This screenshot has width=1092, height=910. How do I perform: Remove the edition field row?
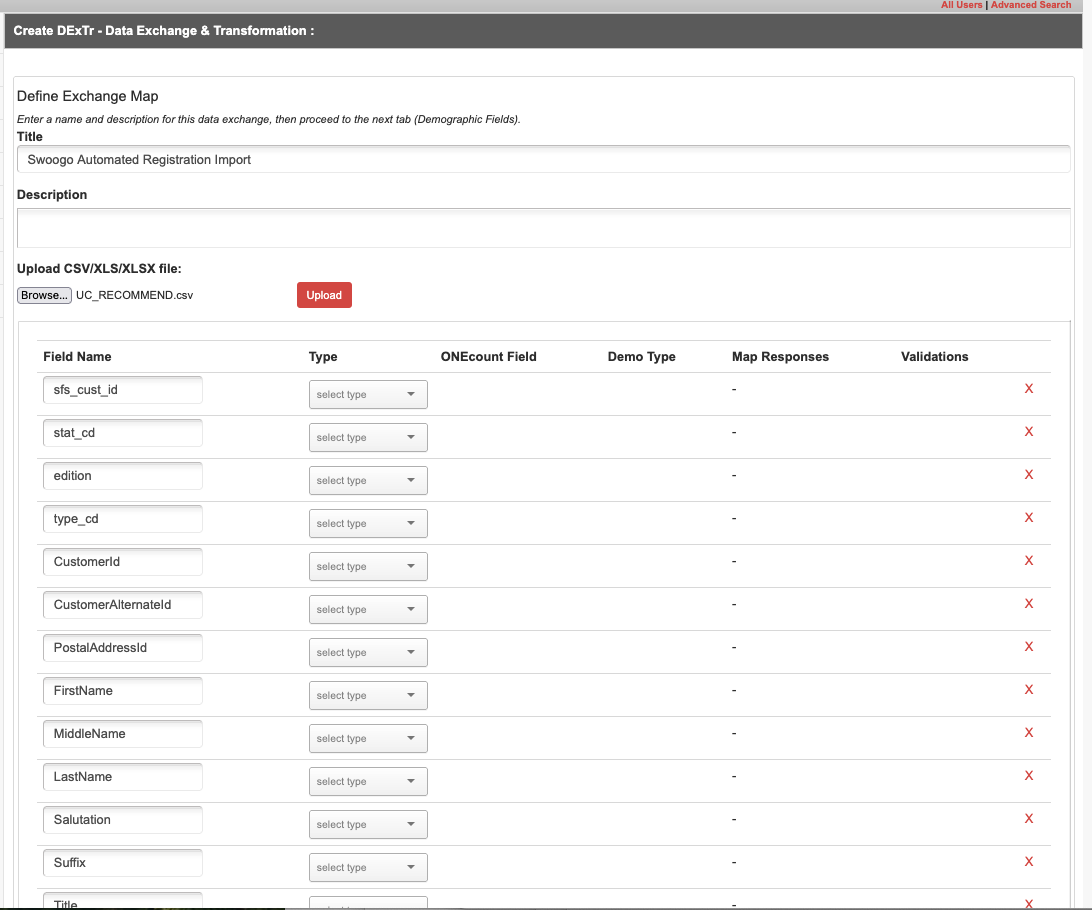(x=1029, y=475)
